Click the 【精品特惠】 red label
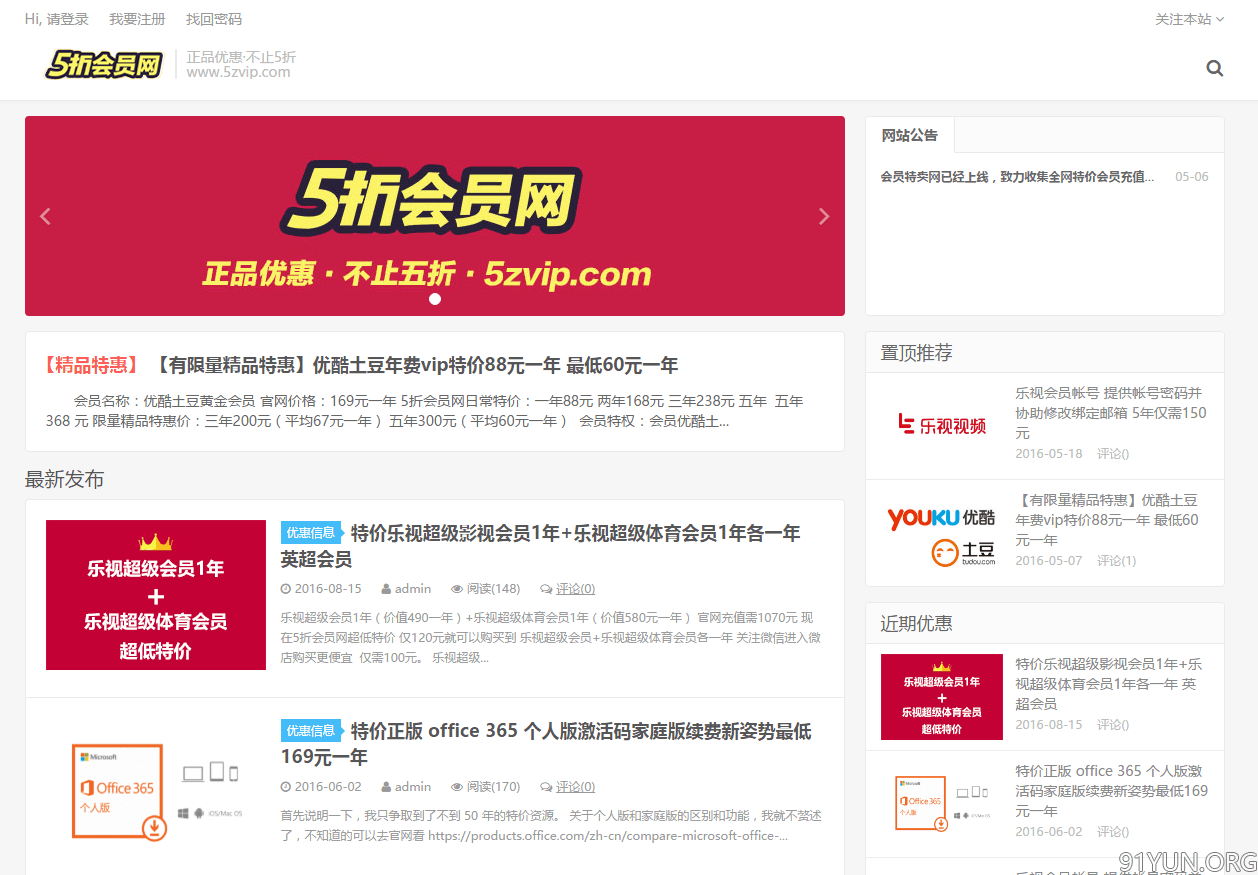This screenshot has height=875, width=1258. [93, 365]
